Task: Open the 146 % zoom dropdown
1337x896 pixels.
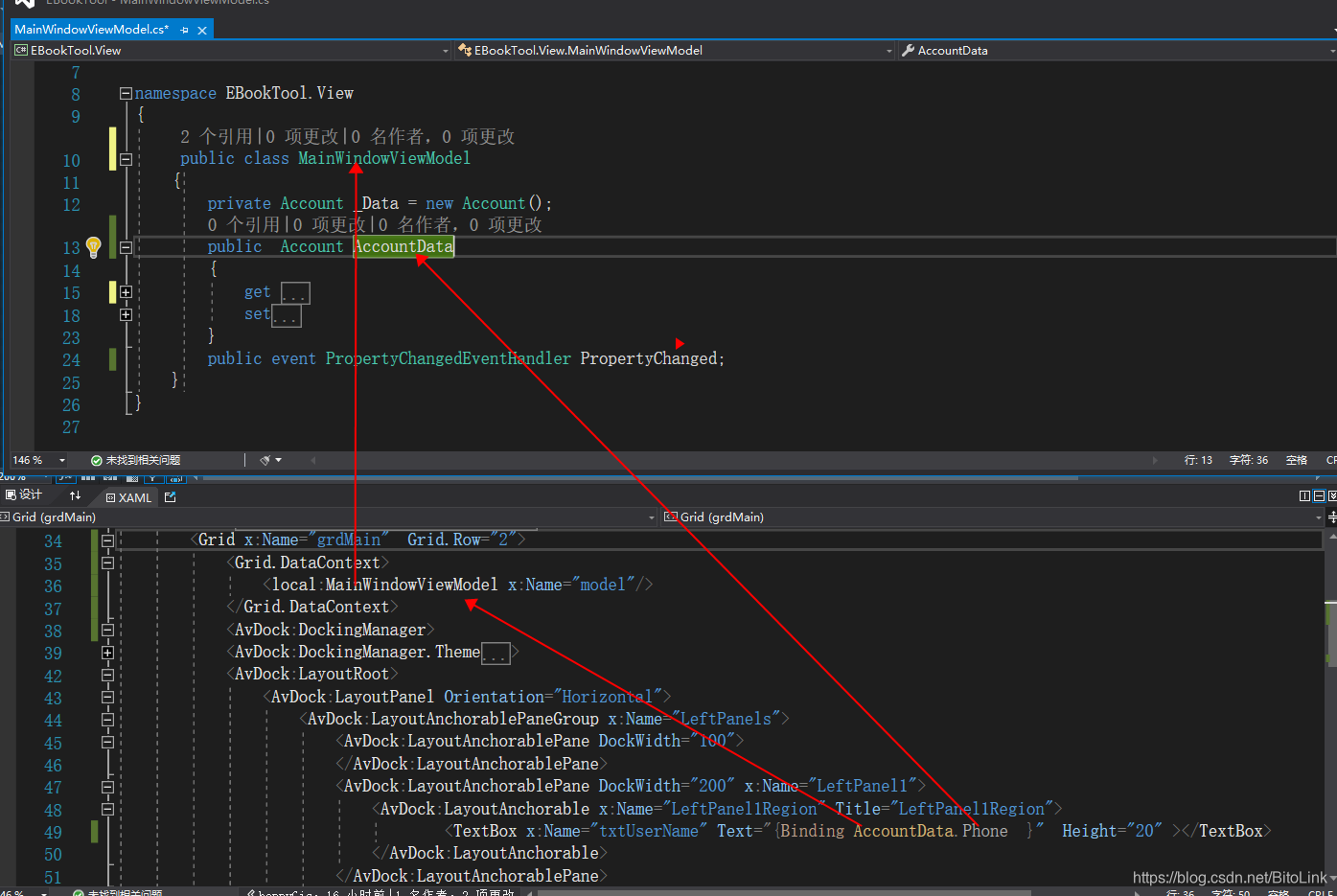Action: point(62,461)
